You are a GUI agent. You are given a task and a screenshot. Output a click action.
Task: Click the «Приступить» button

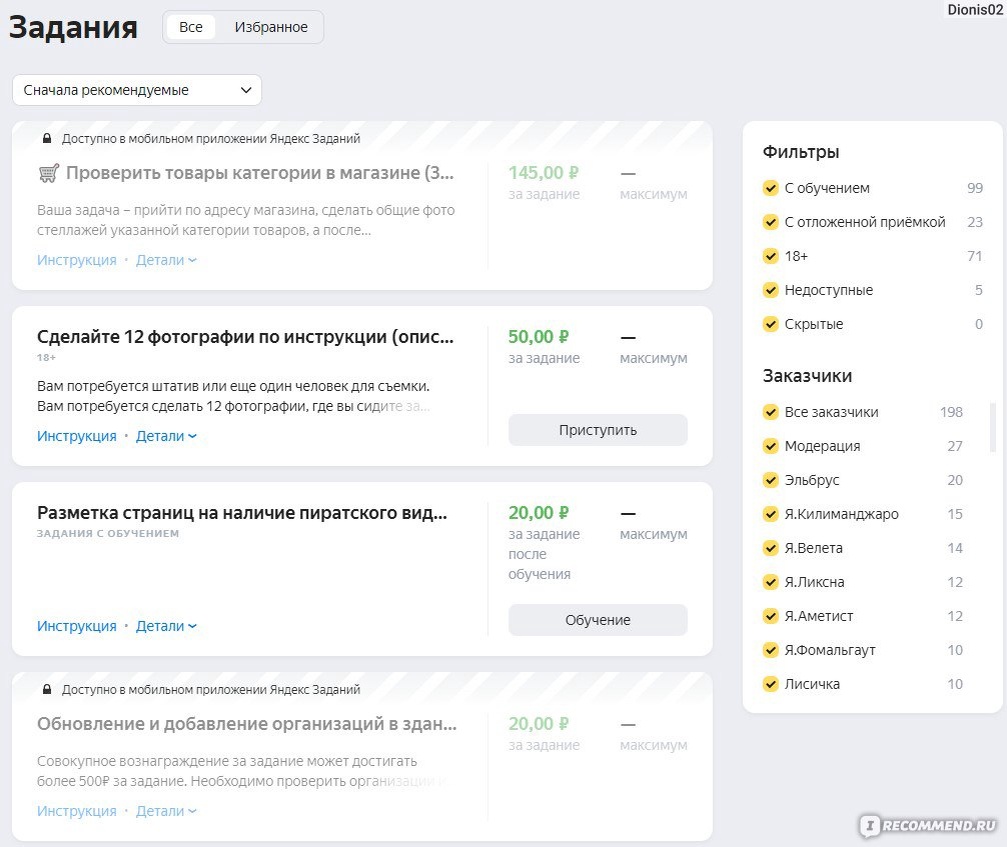pos(597,429)
